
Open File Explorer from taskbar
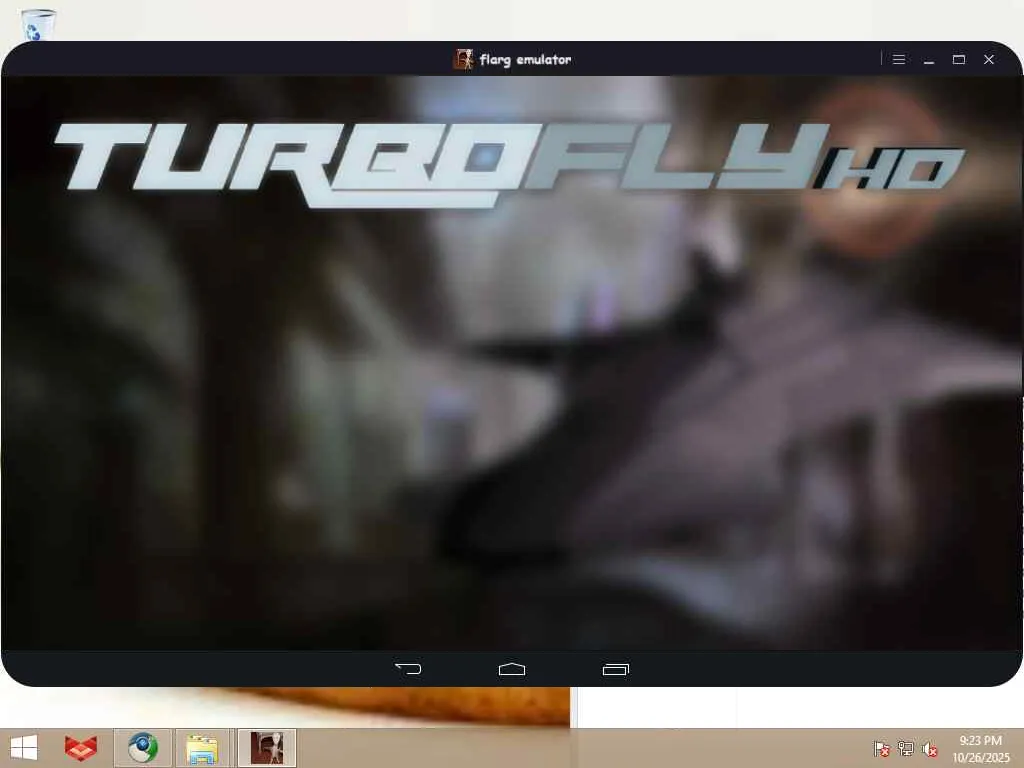(202, 748)
